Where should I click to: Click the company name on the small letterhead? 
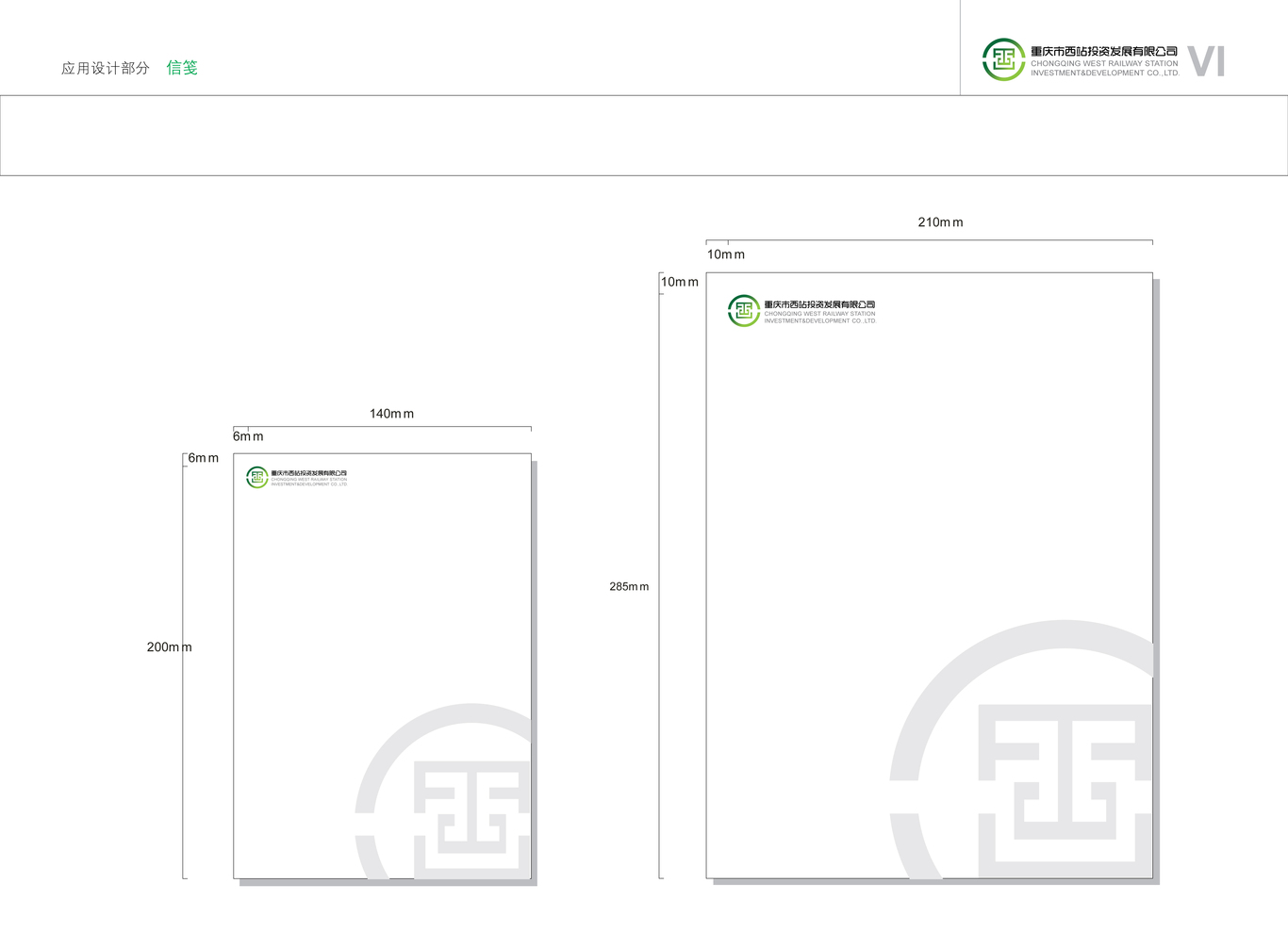coord(308,473)
